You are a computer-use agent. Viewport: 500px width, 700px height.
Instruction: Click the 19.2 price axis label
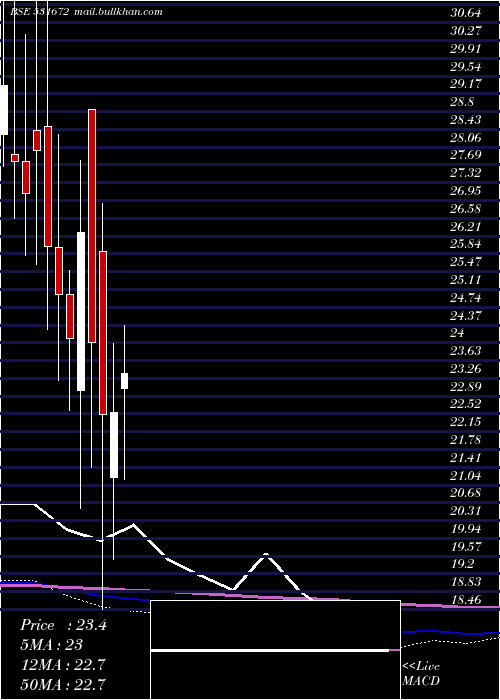pos(462,564)
